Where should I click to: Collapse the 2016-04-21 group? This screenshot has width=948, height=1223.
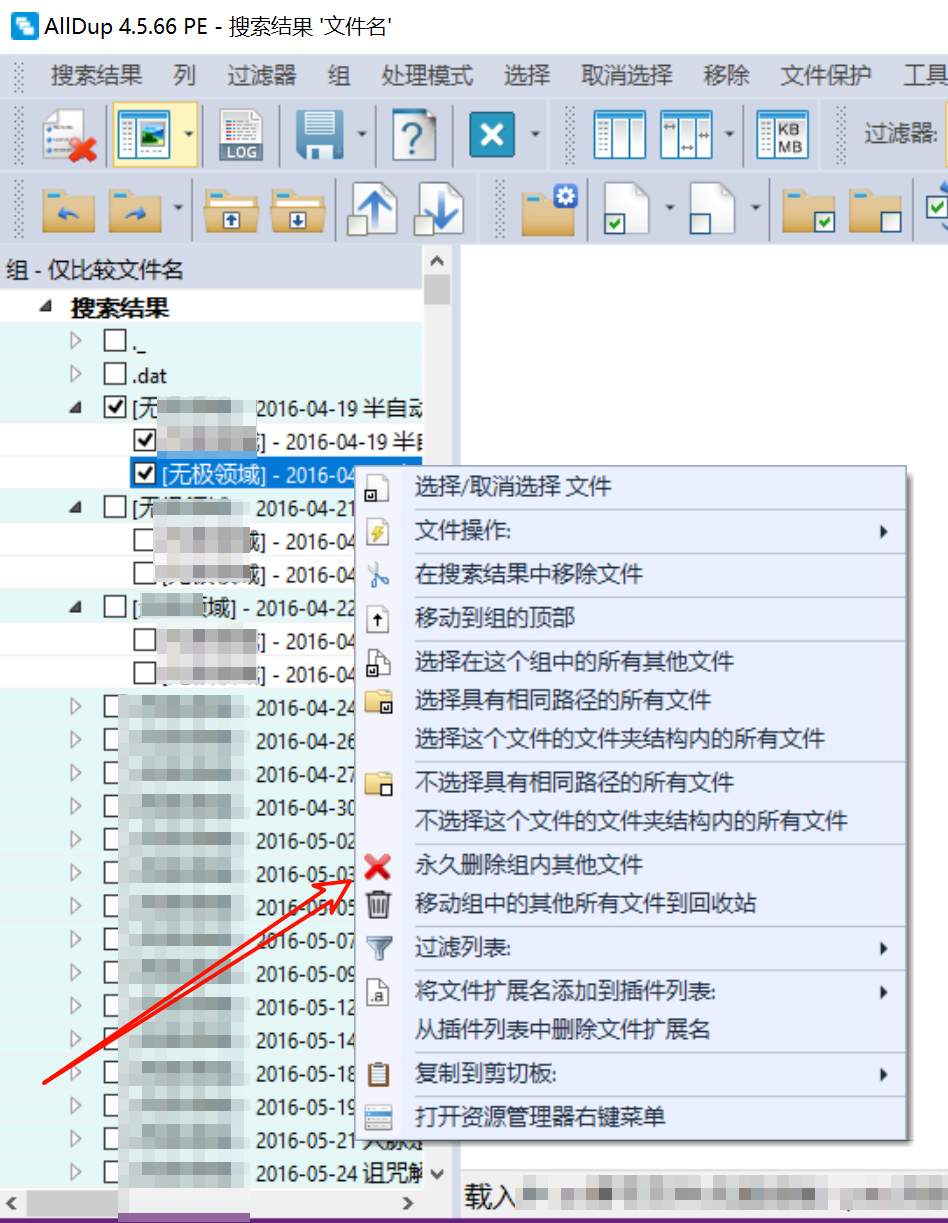[76, 508]
